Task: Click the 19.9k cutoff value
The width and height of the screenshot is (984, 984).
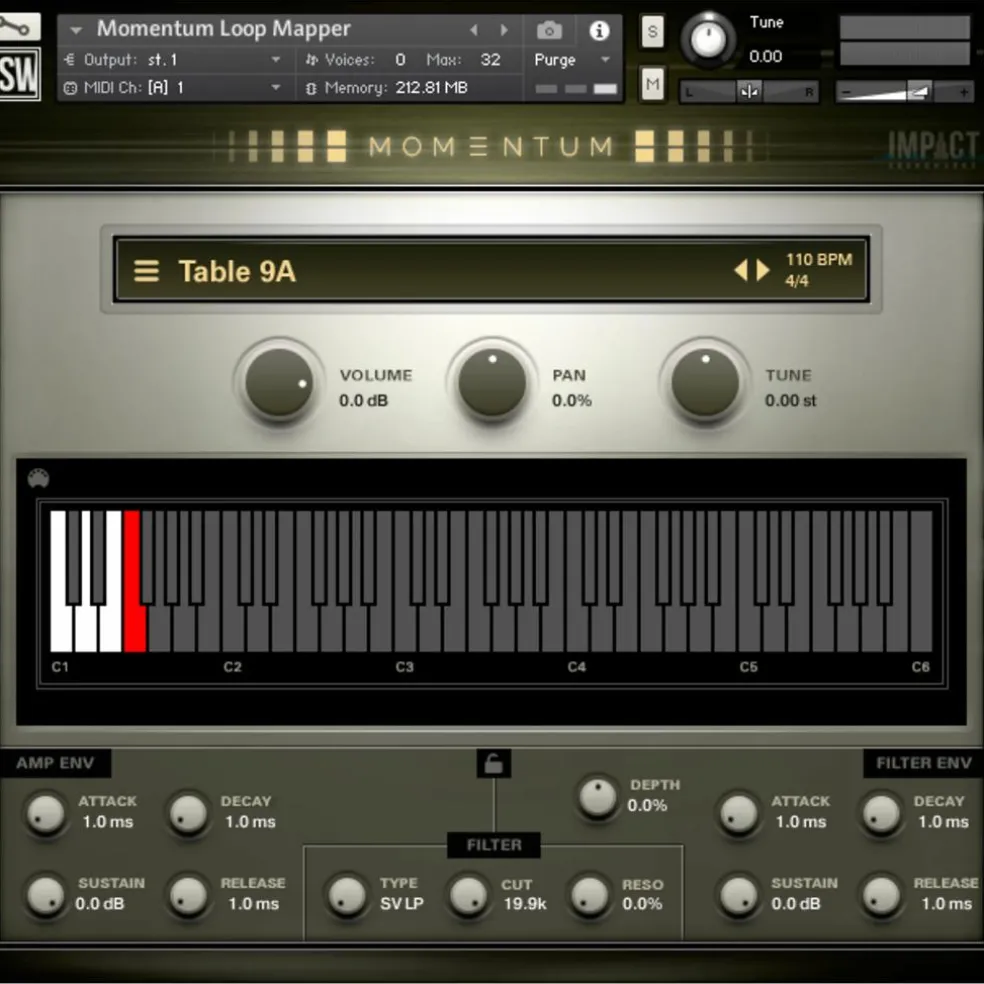Action: click(525, 904)
